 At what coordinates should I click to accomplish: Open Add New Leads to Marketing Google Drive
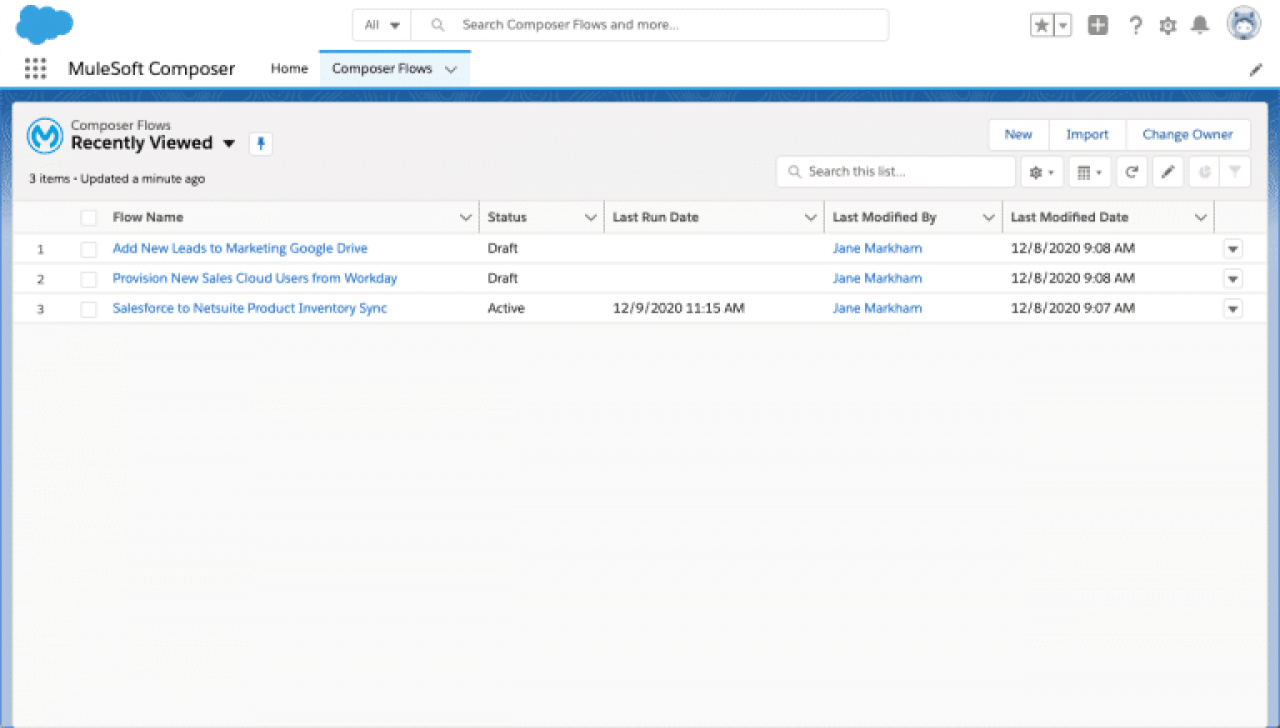coord(240,248)
